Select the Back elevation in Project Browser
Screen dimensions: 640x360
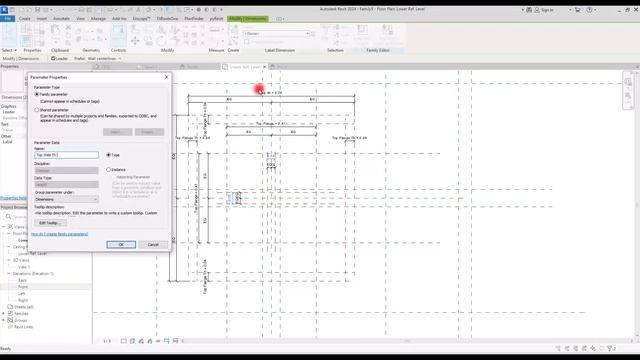(x=22, y=280)
